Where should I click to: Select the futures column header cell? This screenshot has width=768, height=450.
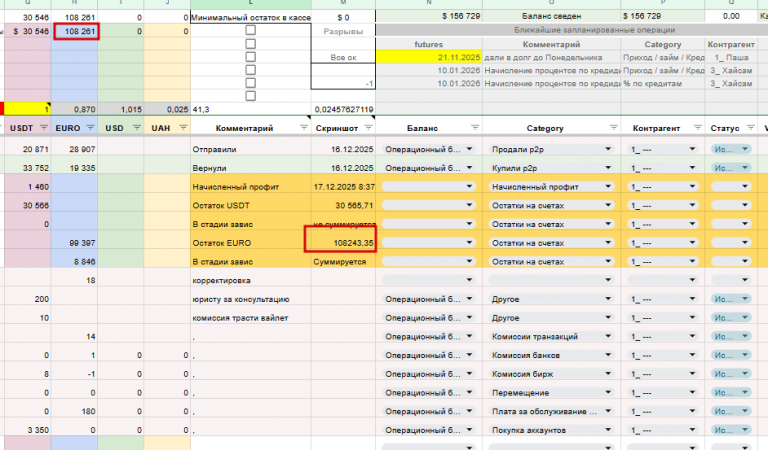click(x=429, y=44)
